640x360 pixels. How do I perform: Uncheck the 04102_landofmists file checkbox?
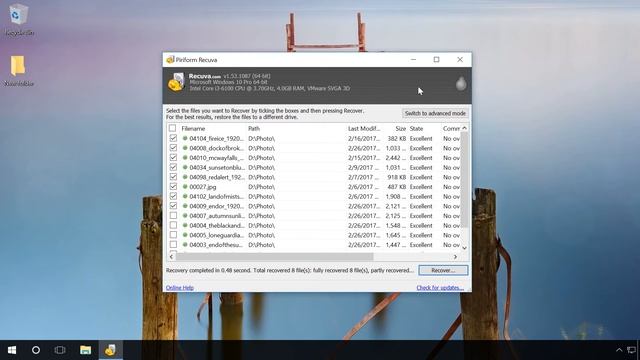point(173,196)
